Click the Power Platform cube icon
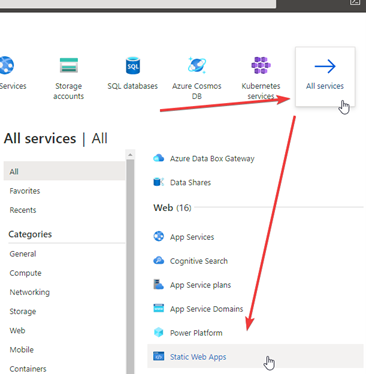This screenshot has width=366, height=374. [158, 332]
